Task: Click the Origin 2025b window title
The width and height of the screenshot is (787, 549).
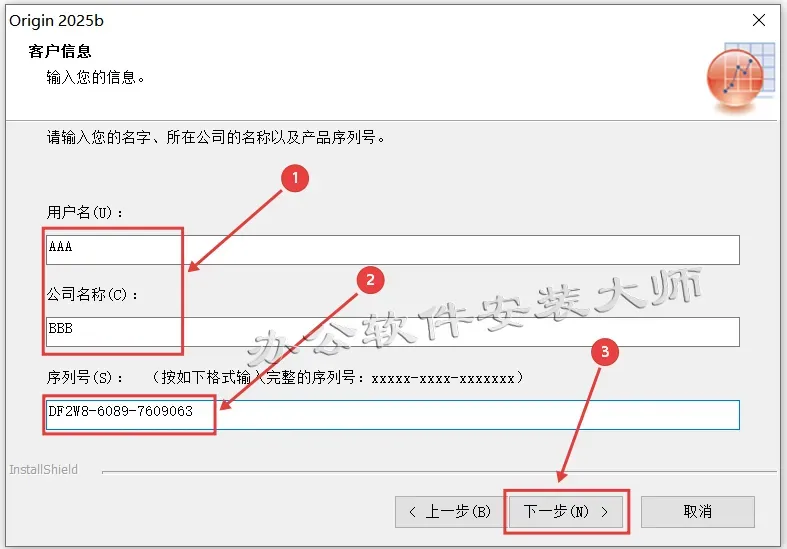Action: [x=56, y=21]
